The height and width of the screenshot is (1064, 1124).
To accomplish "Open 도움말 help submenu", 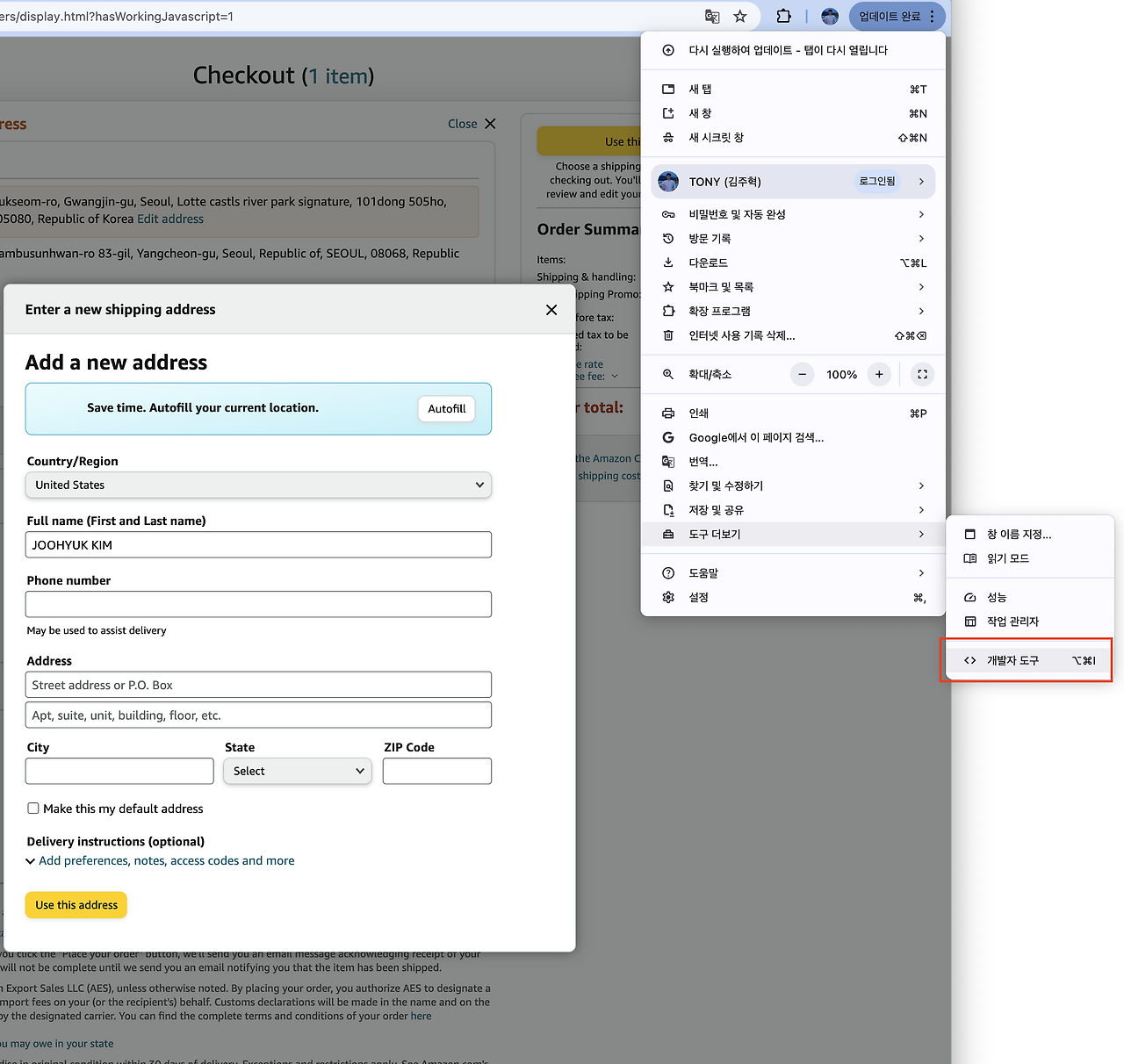I will [x=793, y=573].
